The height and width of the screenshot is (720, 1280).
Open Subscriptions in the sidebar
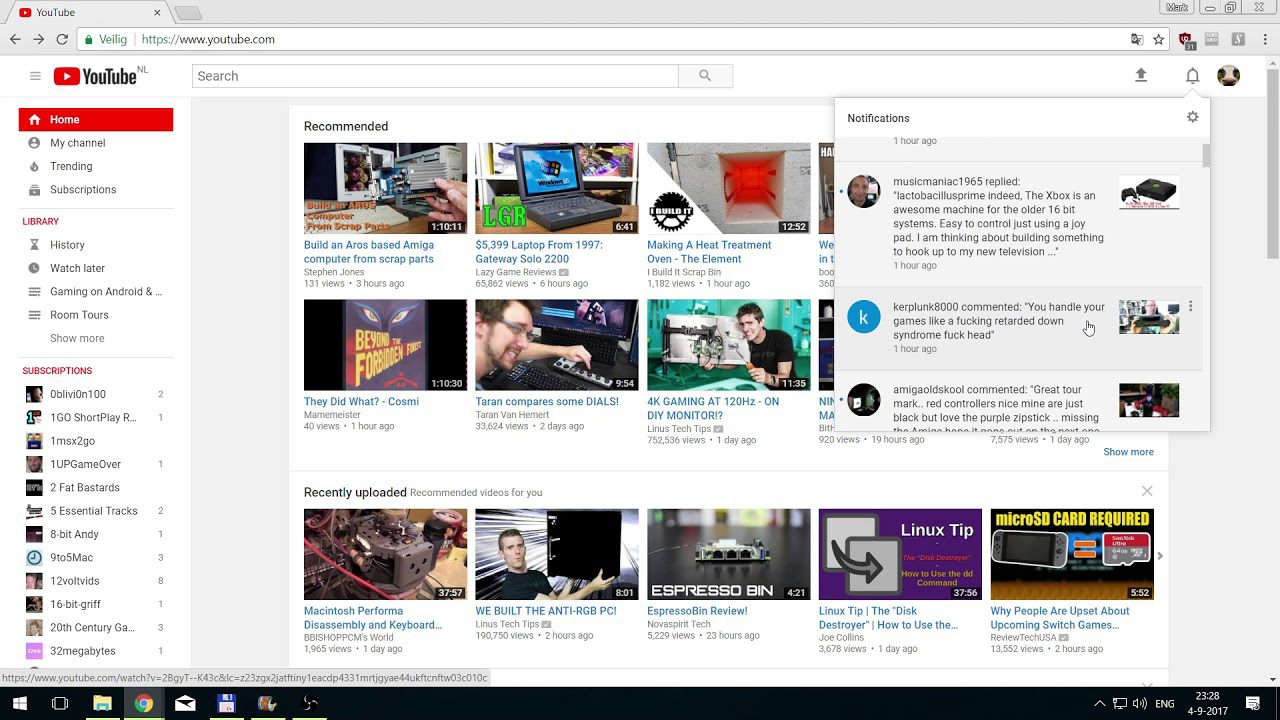(x=83, y=190)
